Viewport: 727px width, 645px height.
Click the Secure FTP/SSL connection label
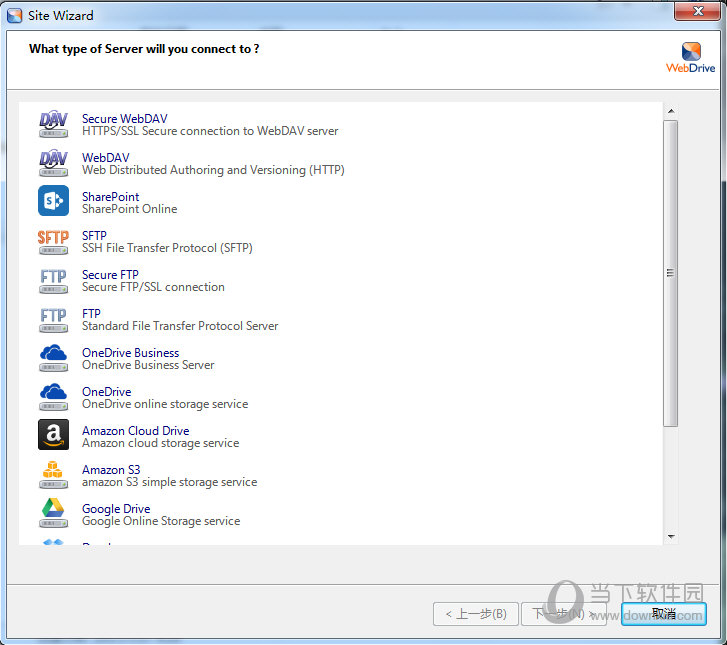153,287
